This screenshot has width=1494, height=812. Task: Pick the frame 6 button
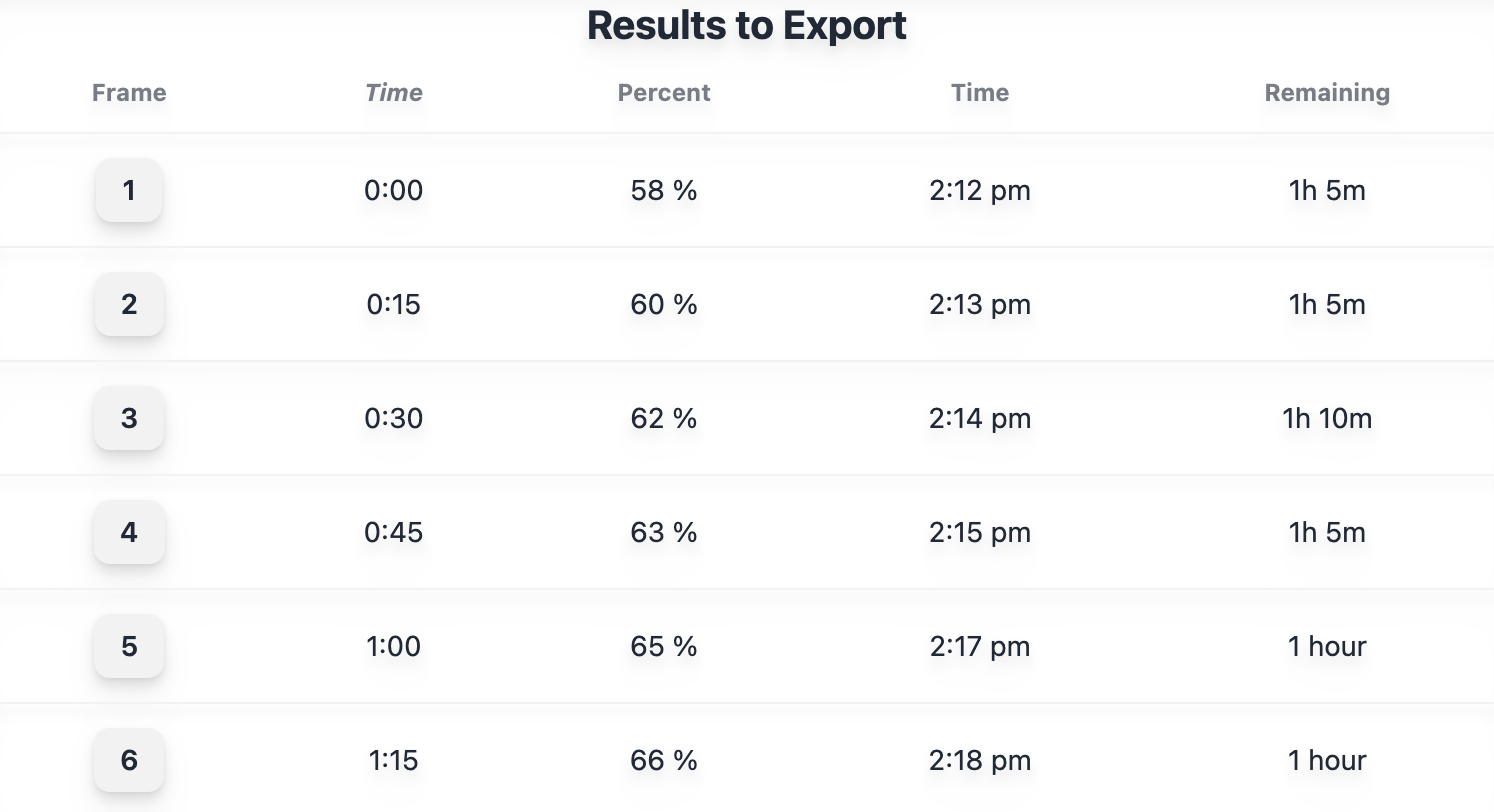pos(129,760)
